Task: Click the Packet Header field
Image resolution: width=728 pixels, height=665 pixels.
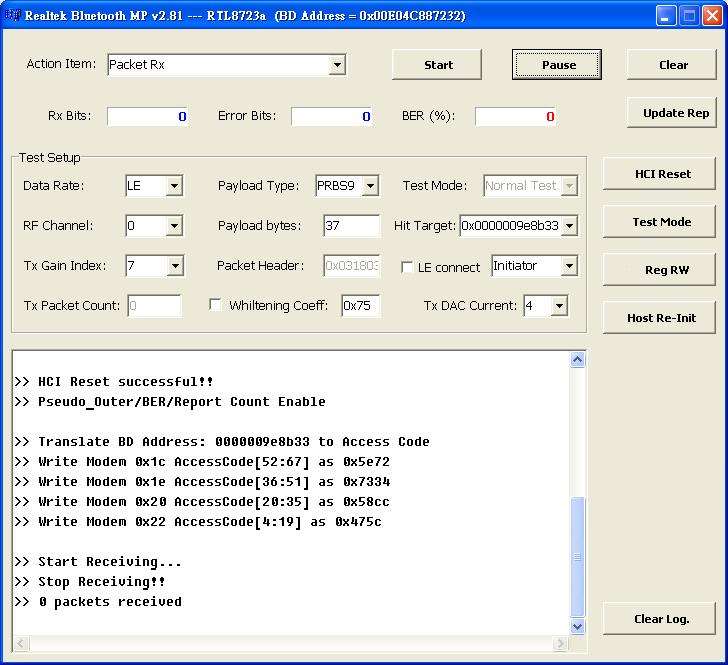Action: click(351, 266)
